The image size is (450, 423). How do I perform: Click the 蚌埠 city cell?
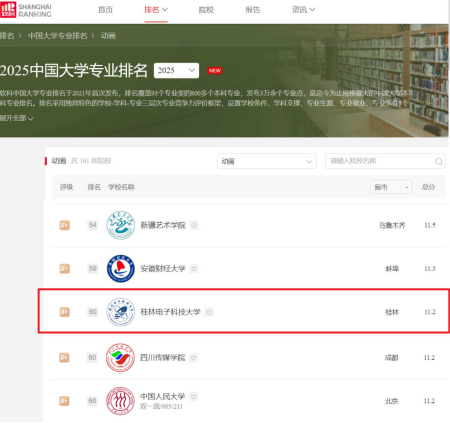(392, 269)
